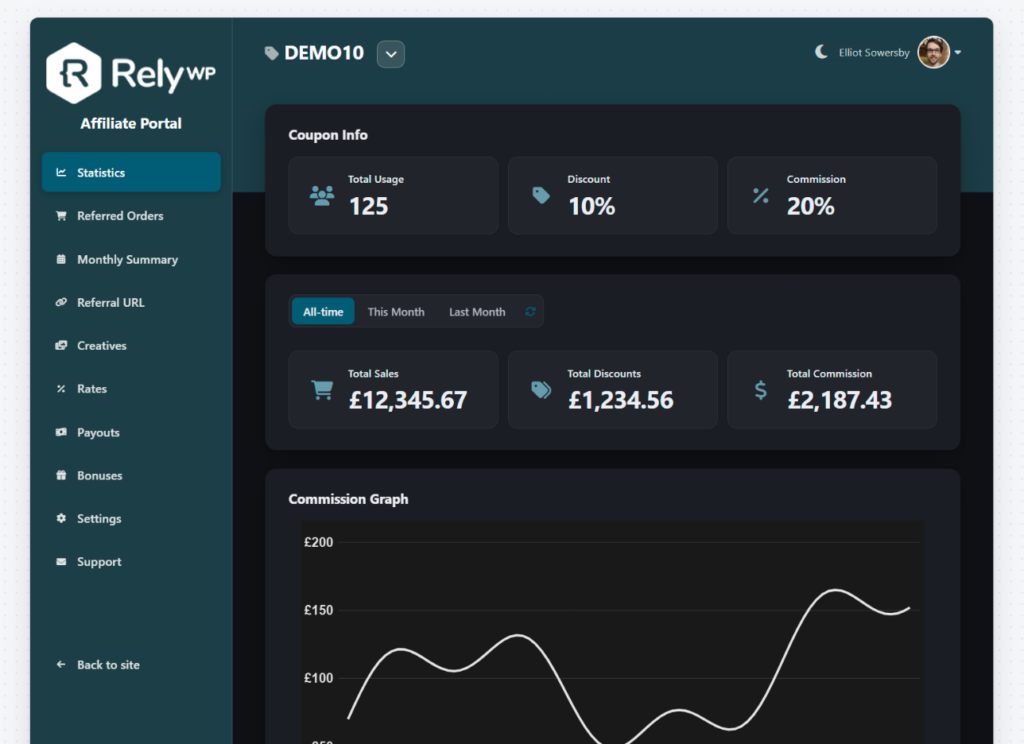Image resolution: width=1024 pixels, height=744 pixels.
Task: Click the Total Sales value £12,345.67
Action: [x=408, y=400]
